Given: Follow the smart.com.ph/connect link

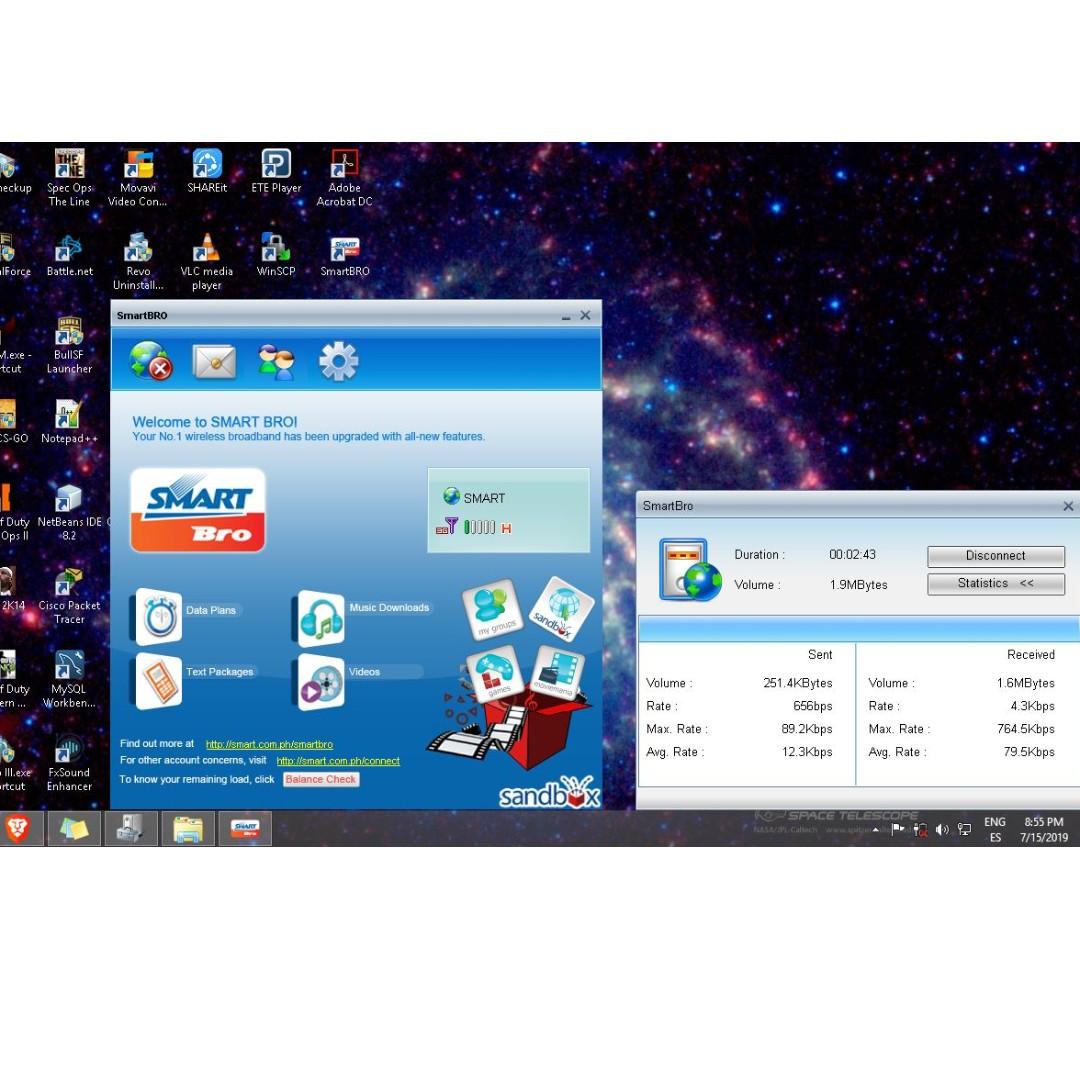Looking at the screenshot, I should coord(338,762).
